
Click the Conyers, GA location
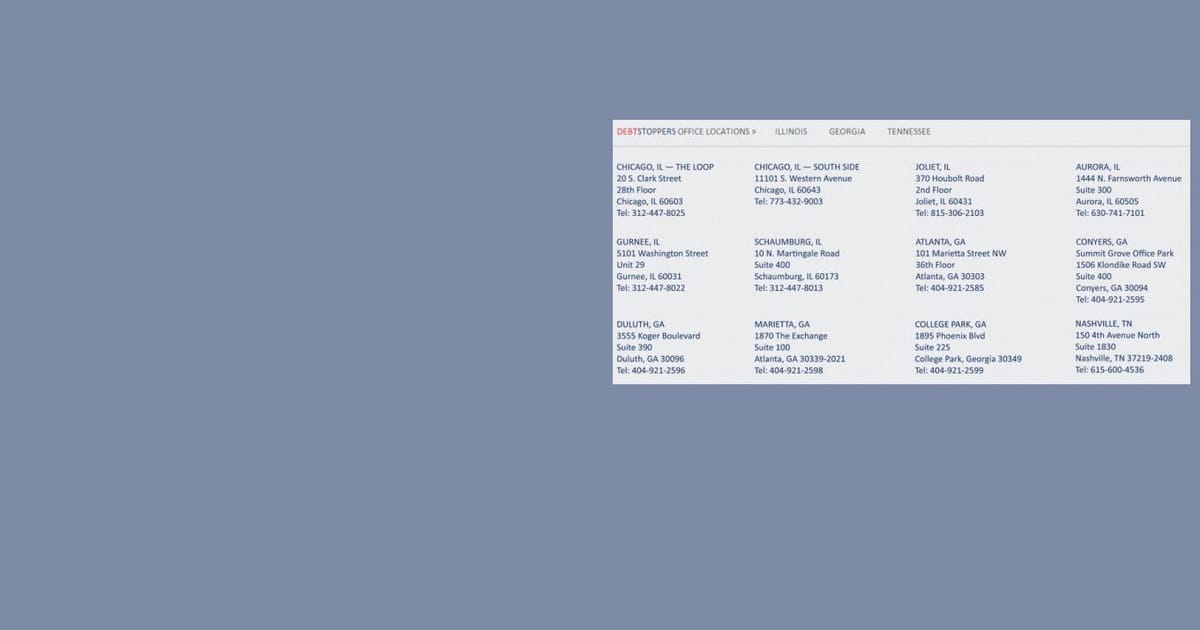(x=1101, y=242)
